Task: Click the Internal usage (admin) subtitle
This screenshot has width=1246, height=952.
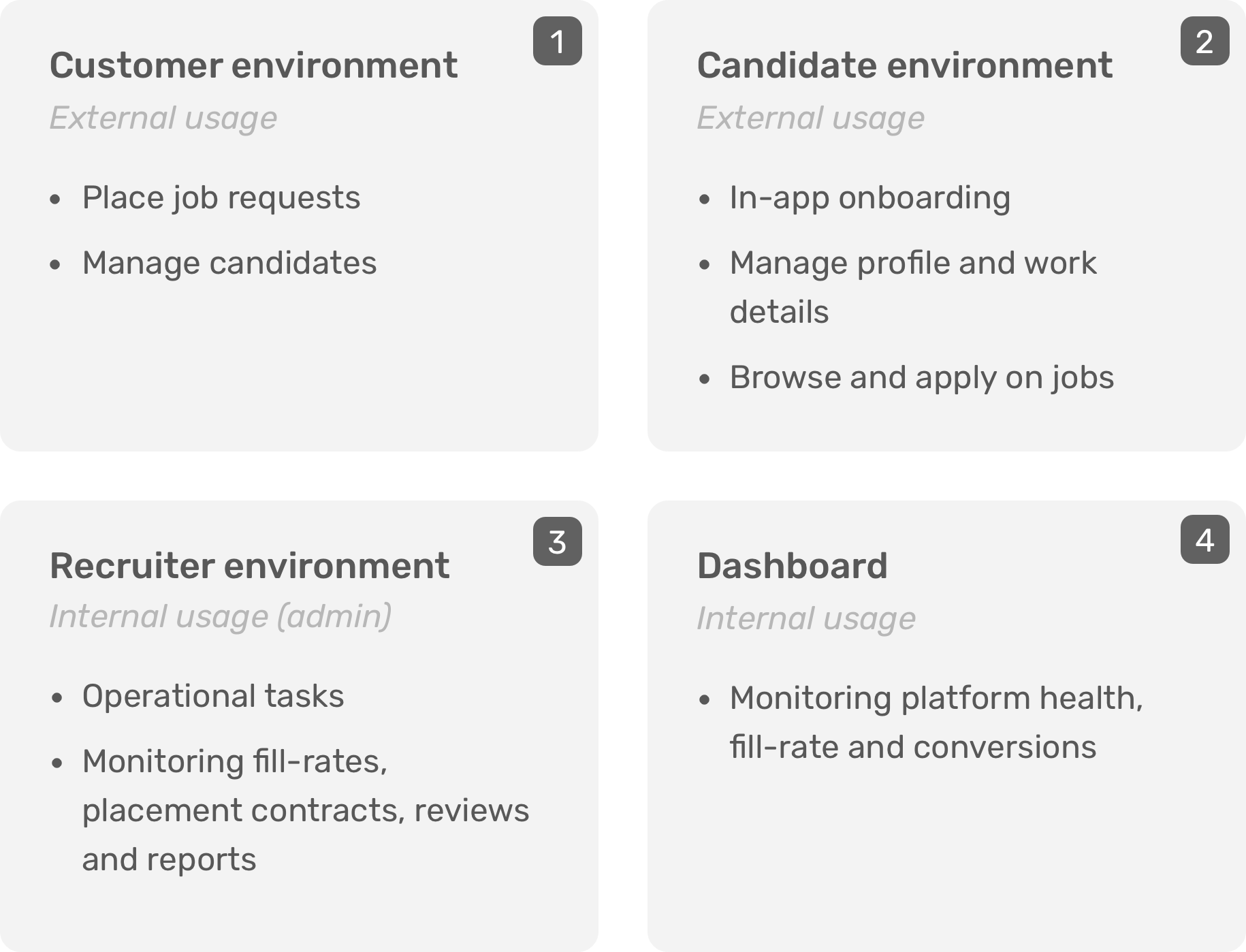Action: 221,616
